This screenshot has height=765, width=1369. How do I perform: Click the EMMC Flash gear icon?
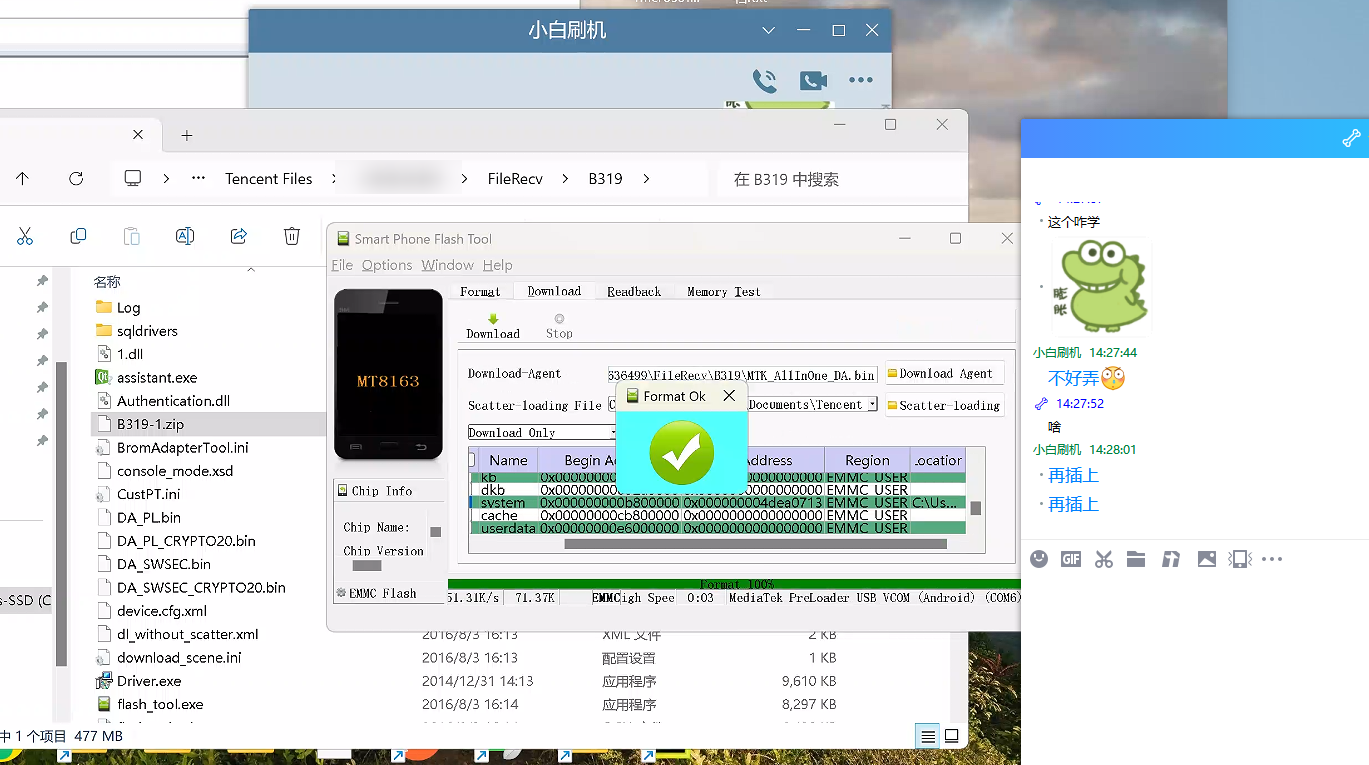tap(341, 593)
